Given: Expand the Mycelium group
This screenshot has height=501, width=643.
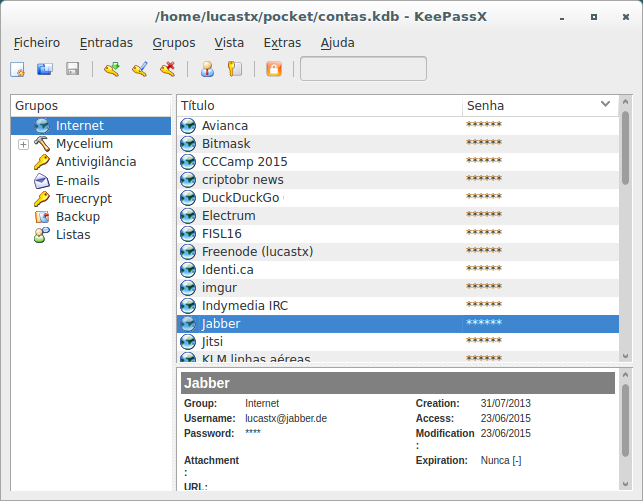Looking at the screenshot, I should tap(23, 144).
